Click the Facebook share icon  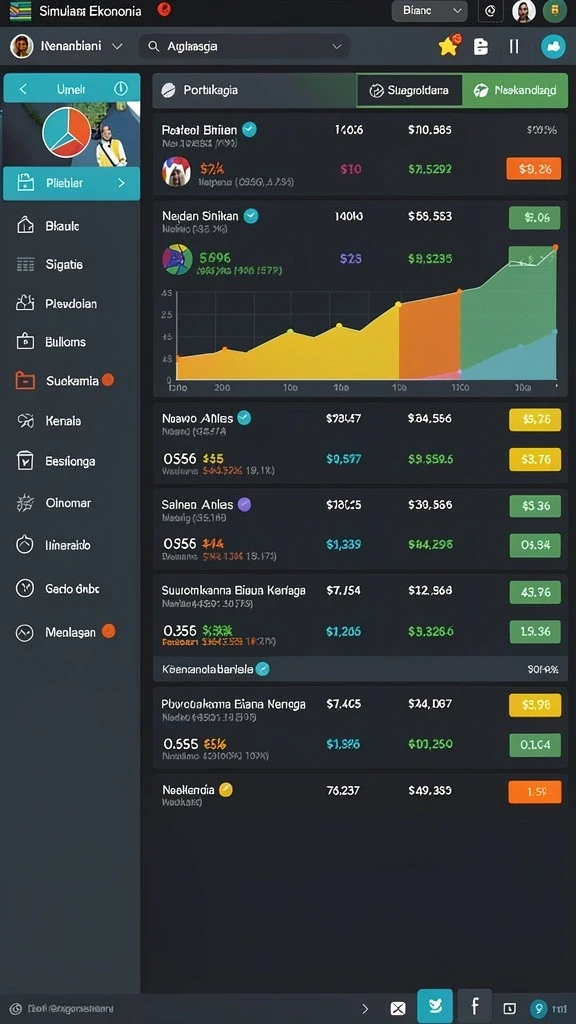tap(475, 1006)
